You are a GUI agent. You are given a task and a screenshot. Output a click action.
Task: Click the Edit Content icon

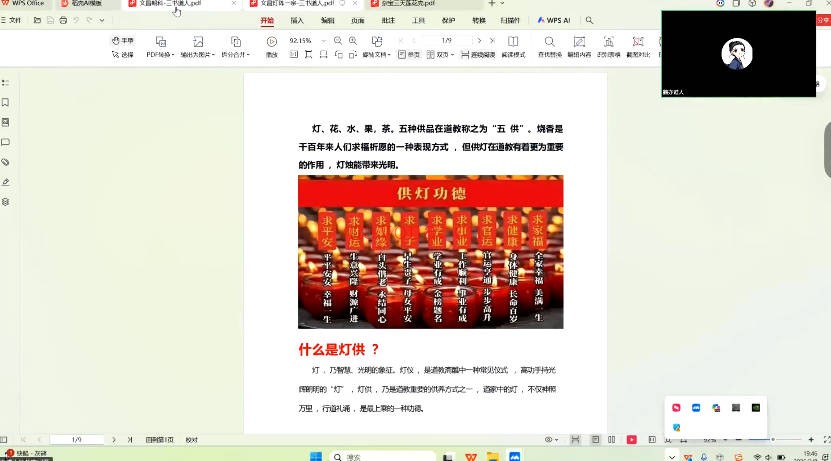point(579,46)
